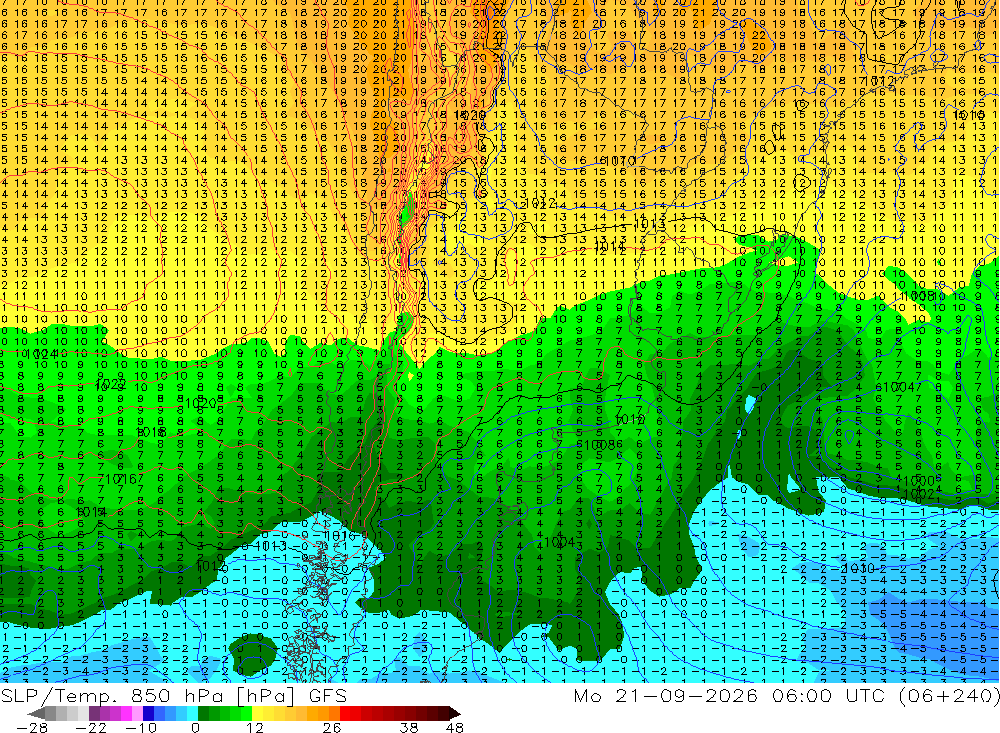Pick the yellow swatch at the 12 mark
This screenshot has width=1000, height=733.
(258, 714)
